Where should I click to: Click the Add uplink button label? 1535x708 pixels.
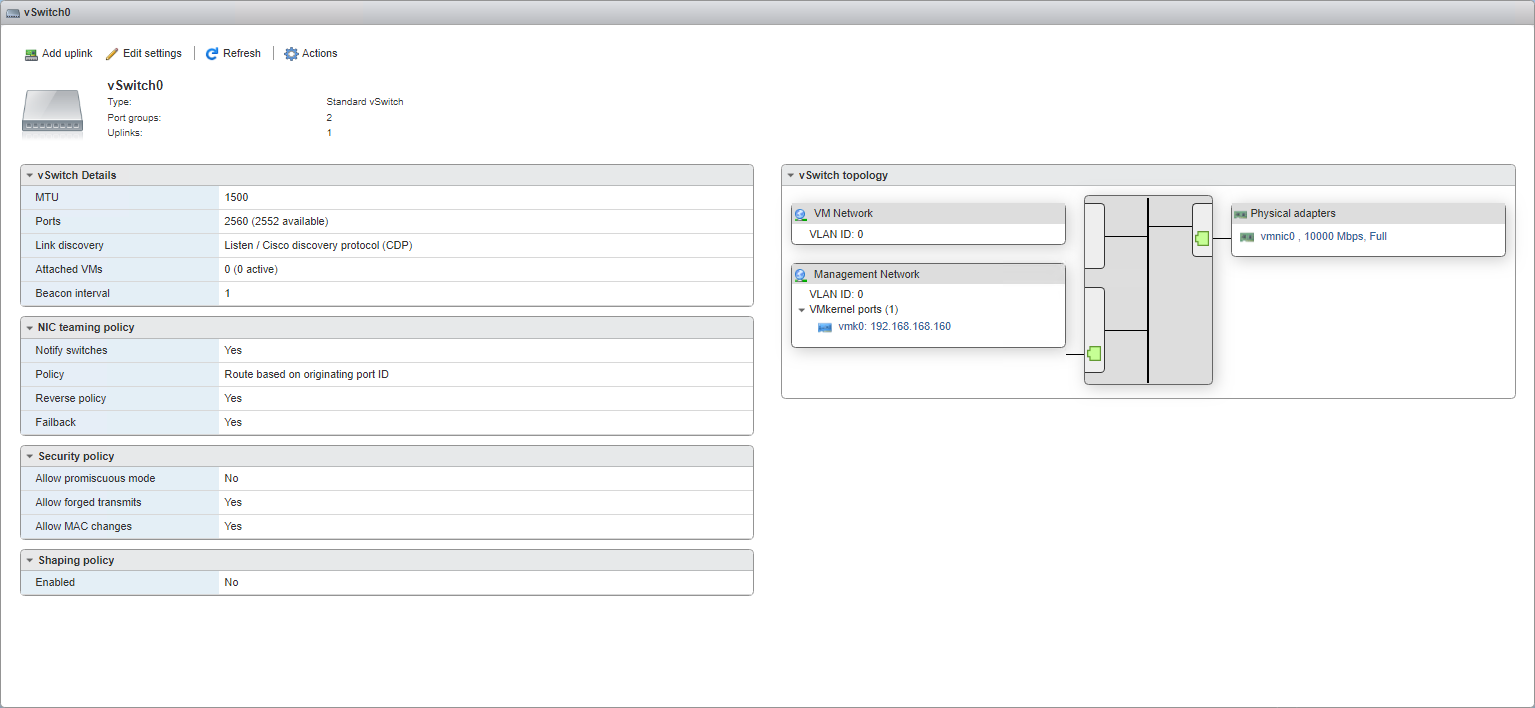(67, 54)
